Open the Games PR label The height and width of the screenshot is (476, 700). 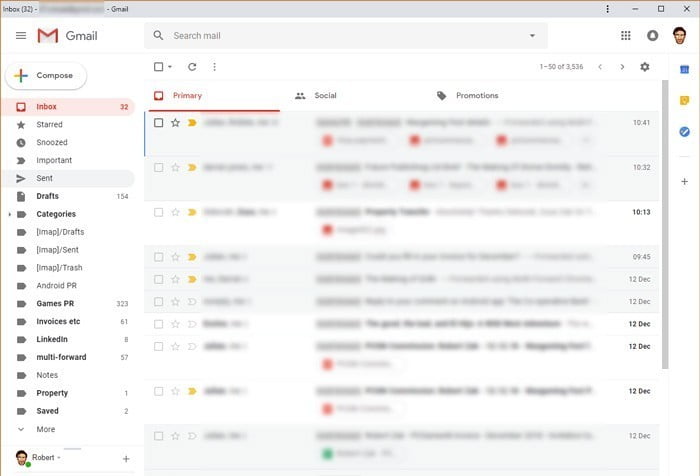68,304
